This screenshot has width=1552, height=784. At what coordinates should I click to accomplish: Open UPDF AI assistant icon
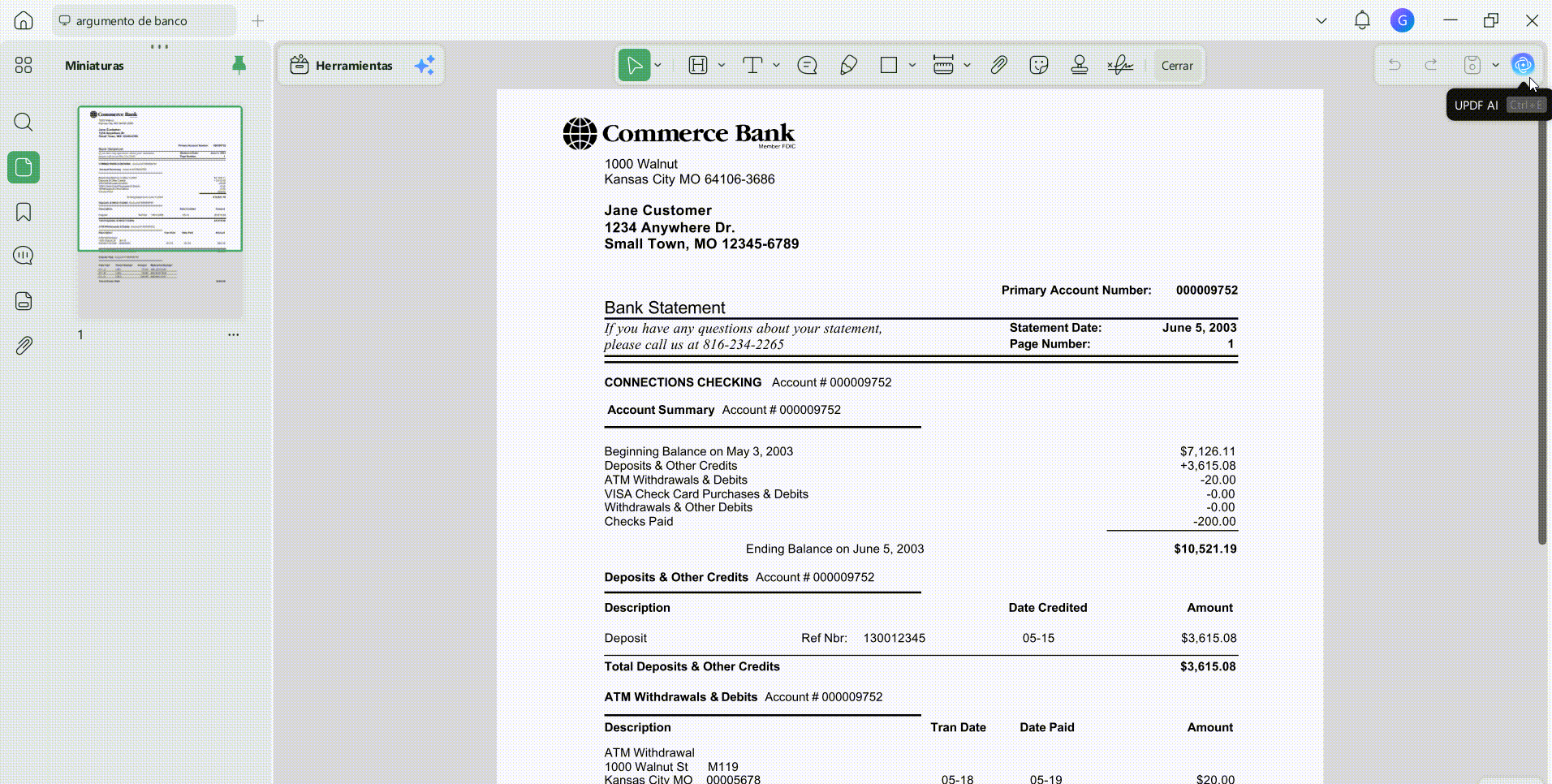pos(1523,64)
